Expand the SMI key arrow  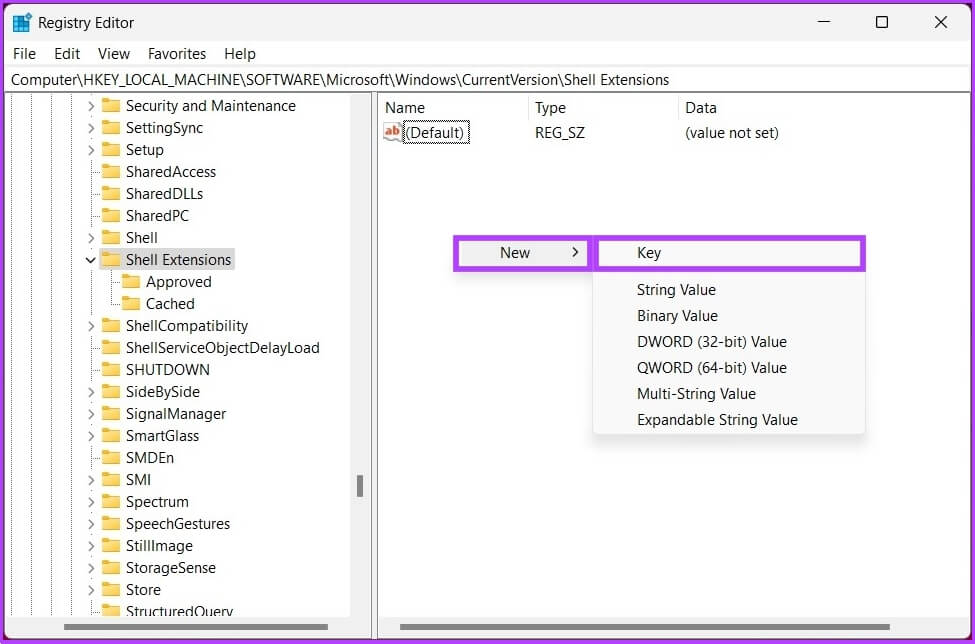[x=91, y=480]
